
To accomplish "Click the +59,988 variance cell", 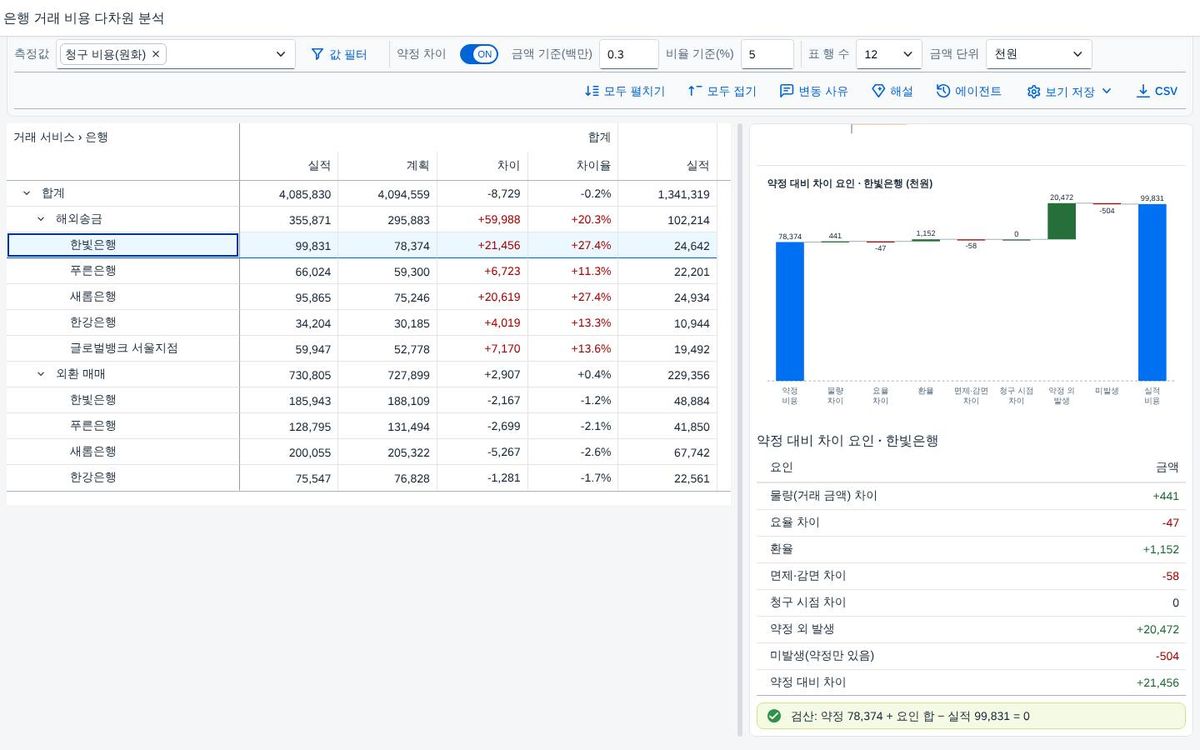I will tap(482, 219).
